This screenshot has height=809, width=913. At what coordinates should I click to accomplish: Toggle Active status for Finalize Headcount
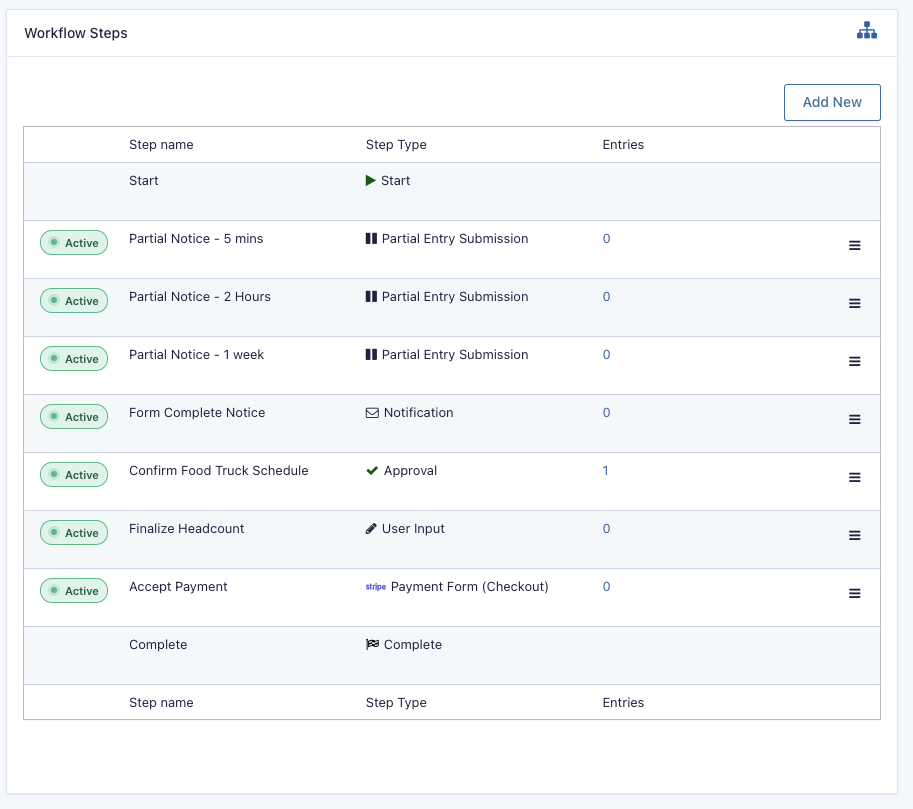74,533
